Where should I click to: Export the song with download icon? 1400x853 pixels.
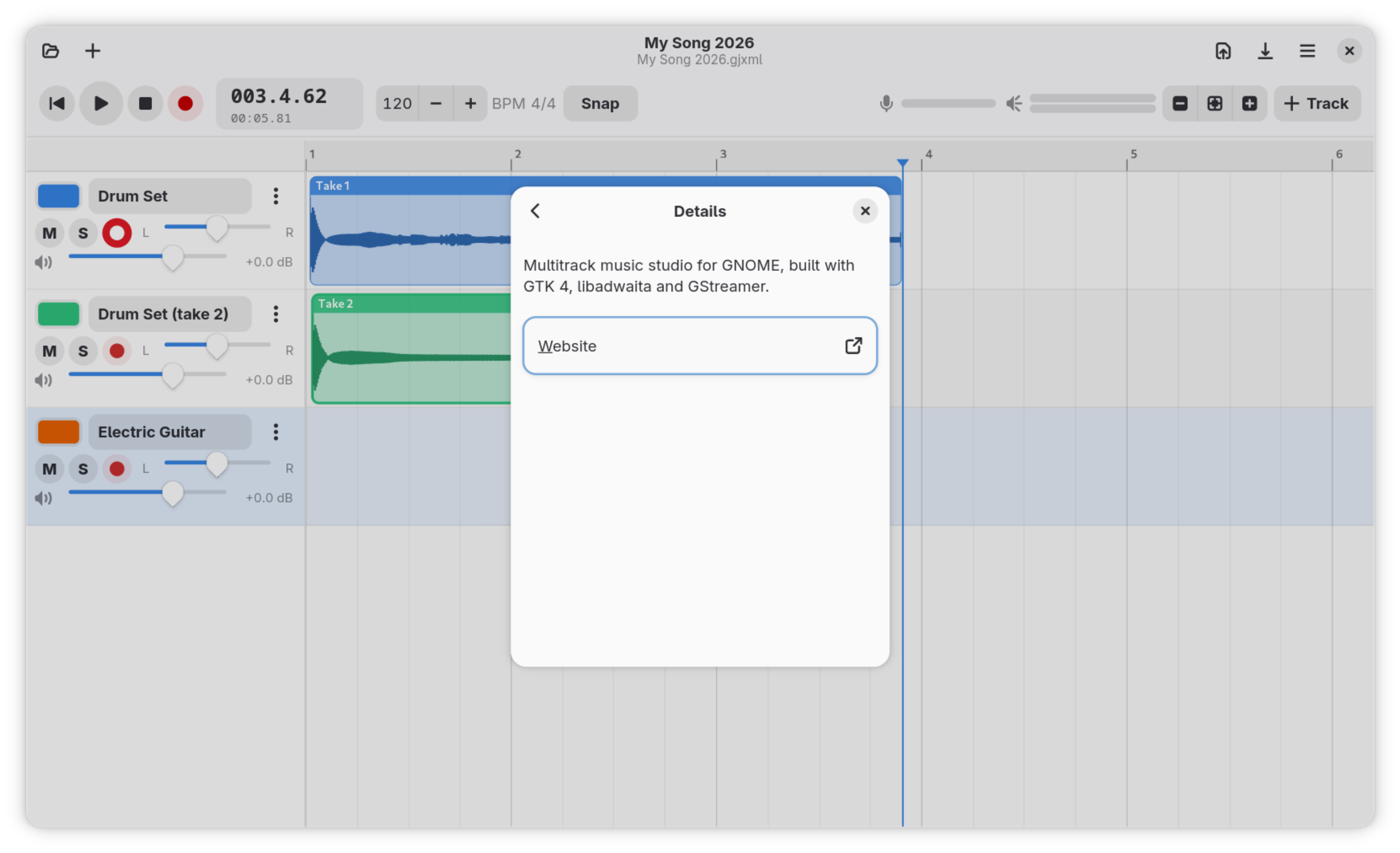click(1265, 51)
